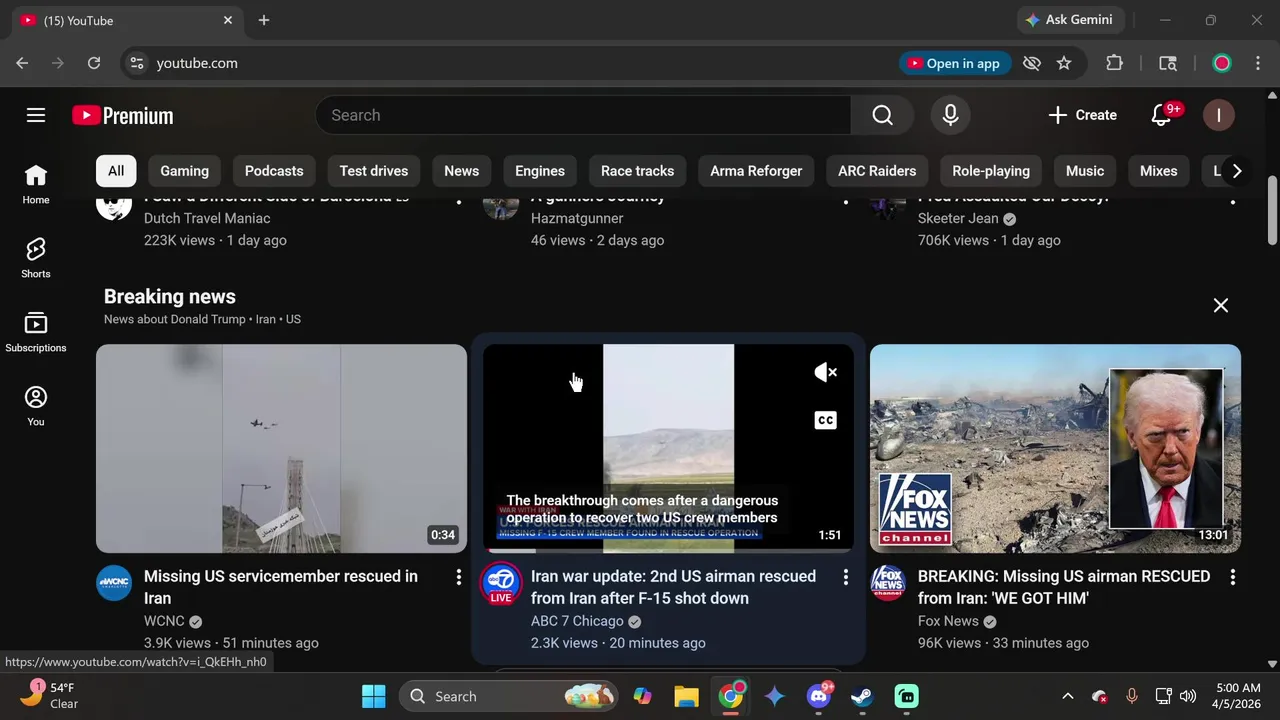Click the search magnifier button

pyautogui.click(x=882, y=115)
